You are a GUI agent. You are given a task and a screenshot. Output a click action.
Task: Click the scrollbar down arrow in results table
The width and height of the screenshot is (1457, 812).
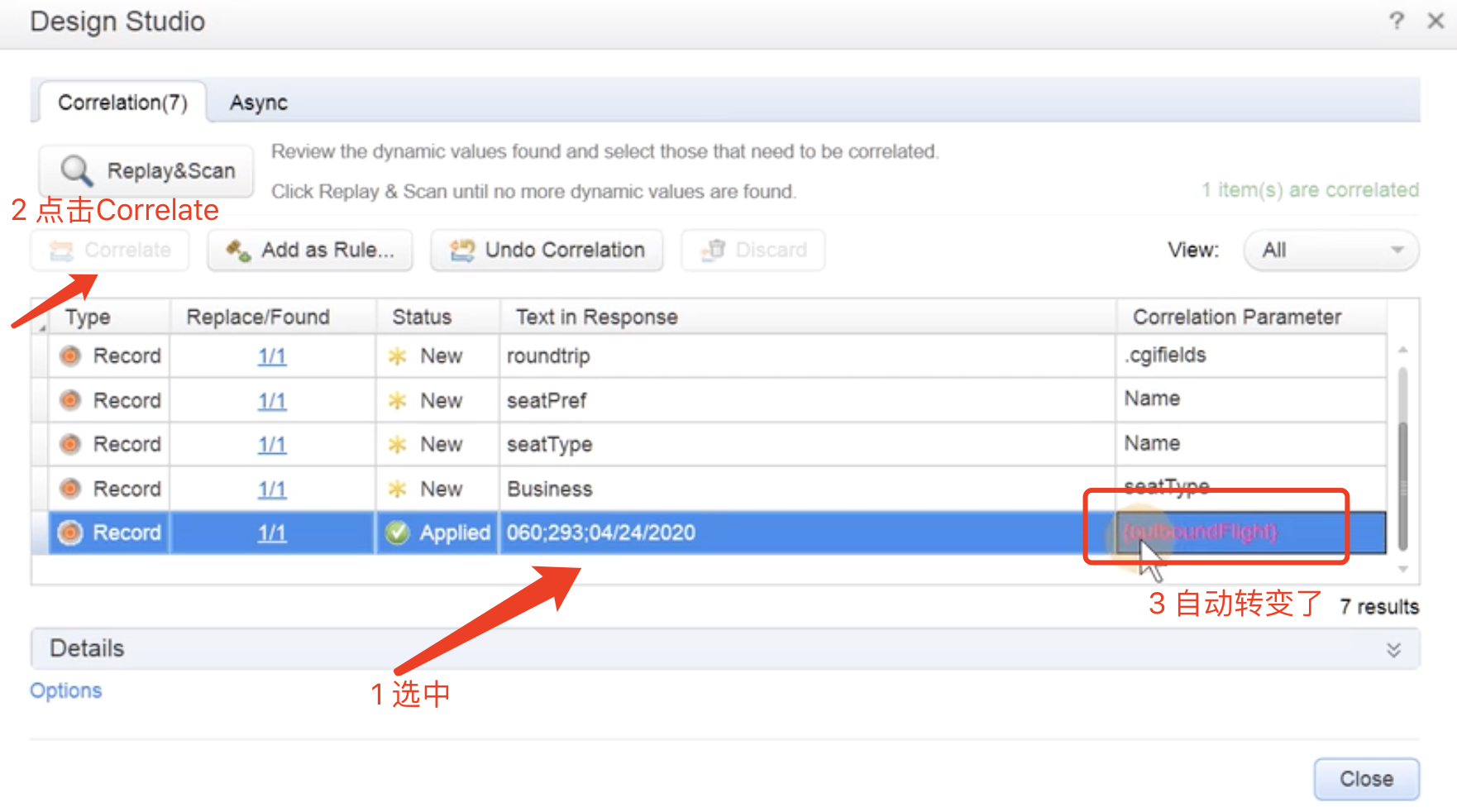(x=1402, y=569)
